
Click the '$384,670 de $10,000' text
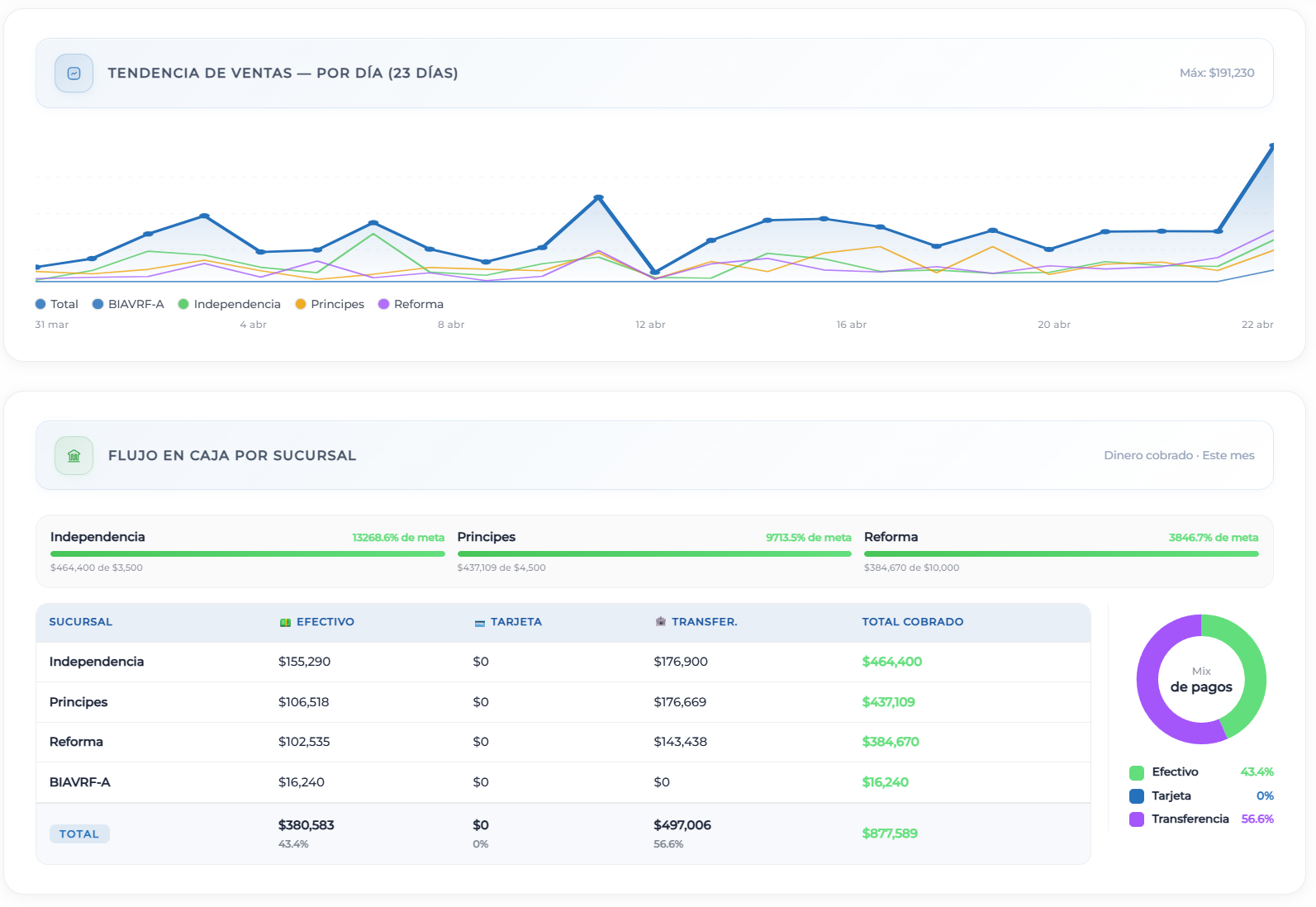tap(912, 568)
